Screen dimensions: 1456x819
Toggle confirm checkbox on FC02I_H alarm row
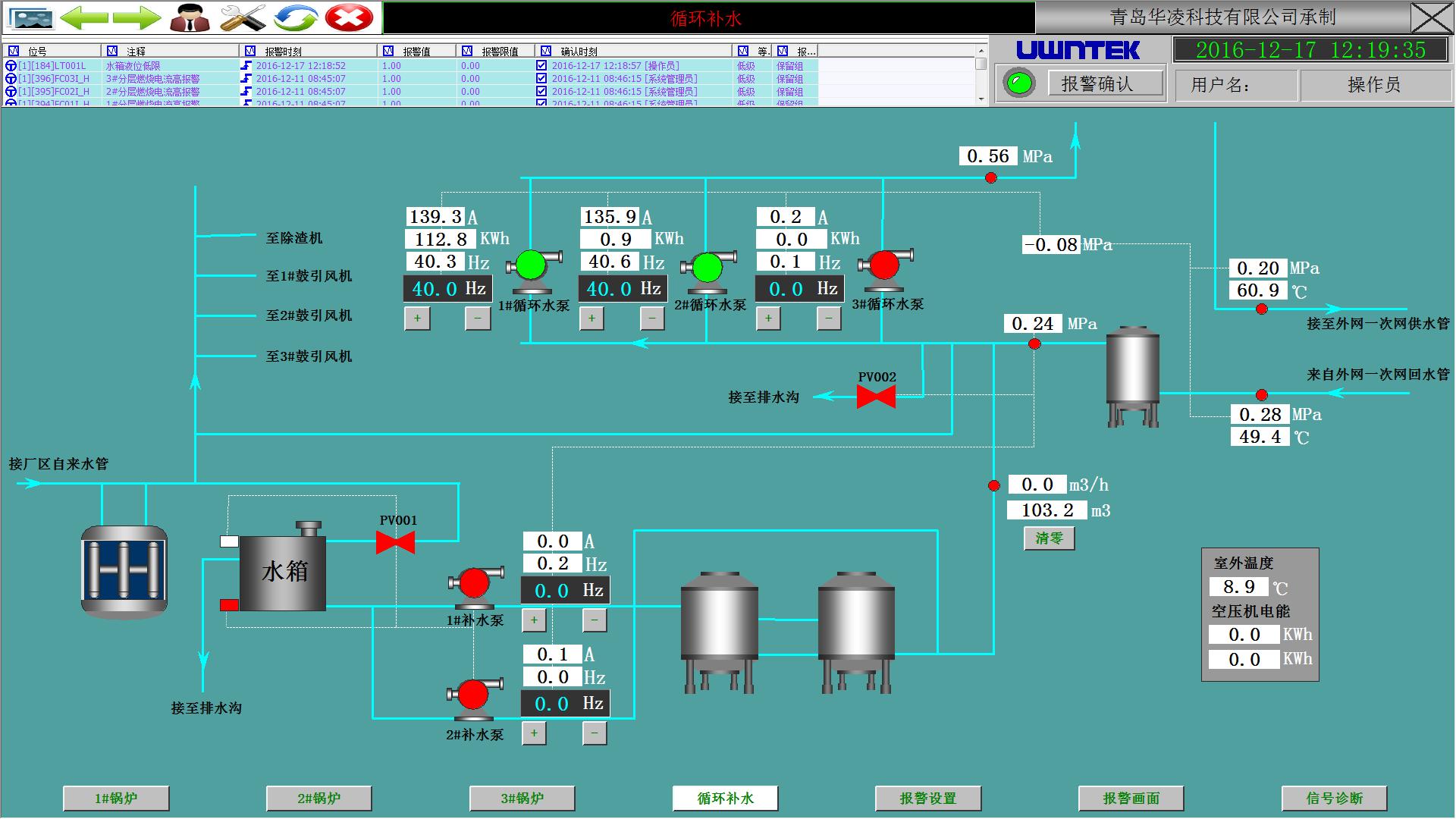click(541, 92)
